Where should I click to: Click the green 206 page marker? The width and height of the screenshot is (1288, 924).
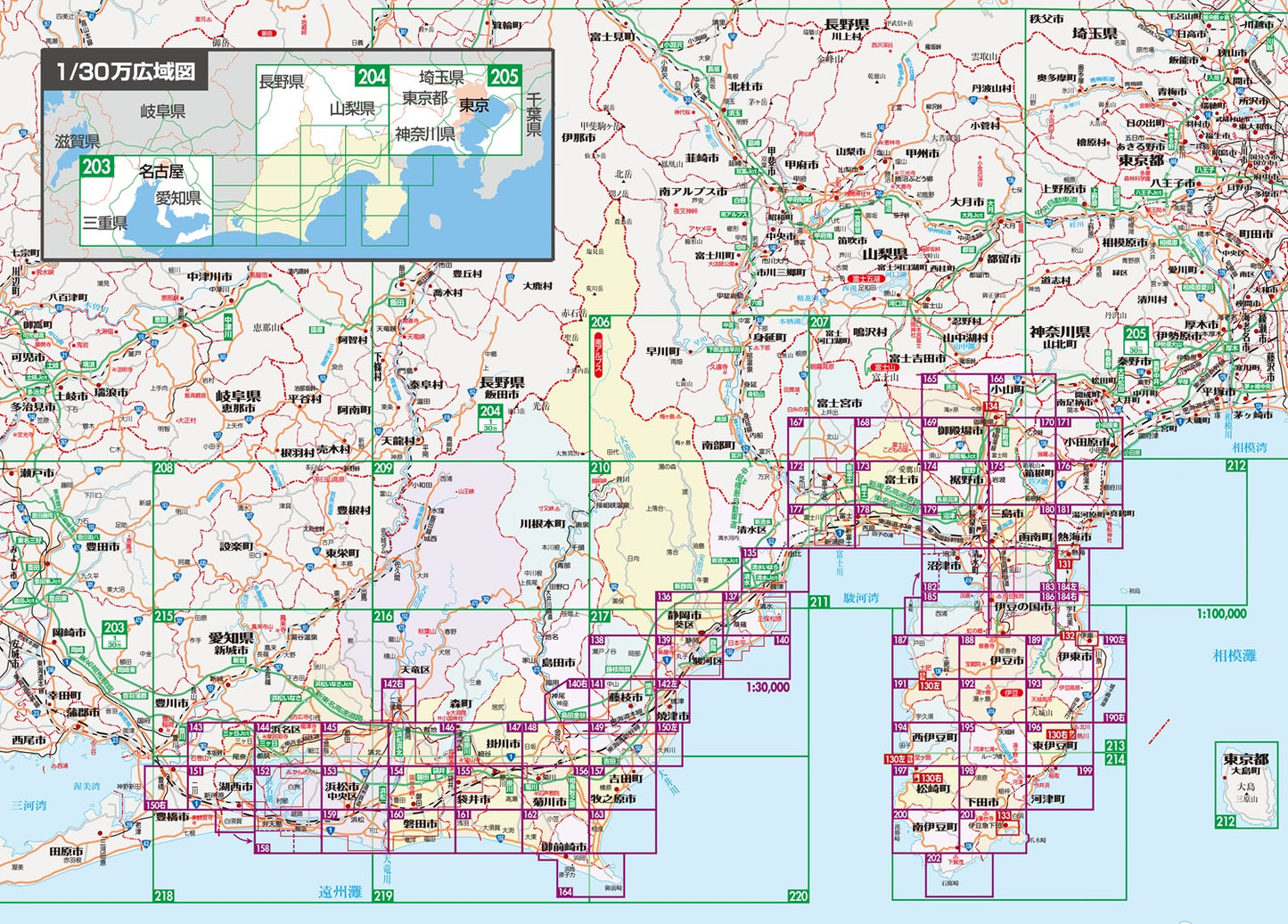tap(601, 322)
